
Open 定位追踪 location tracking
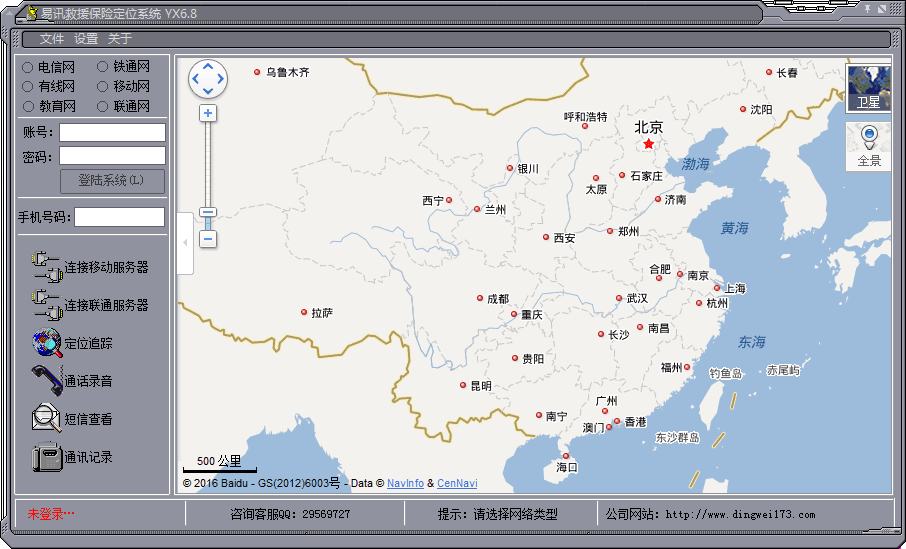coord(47,343)
